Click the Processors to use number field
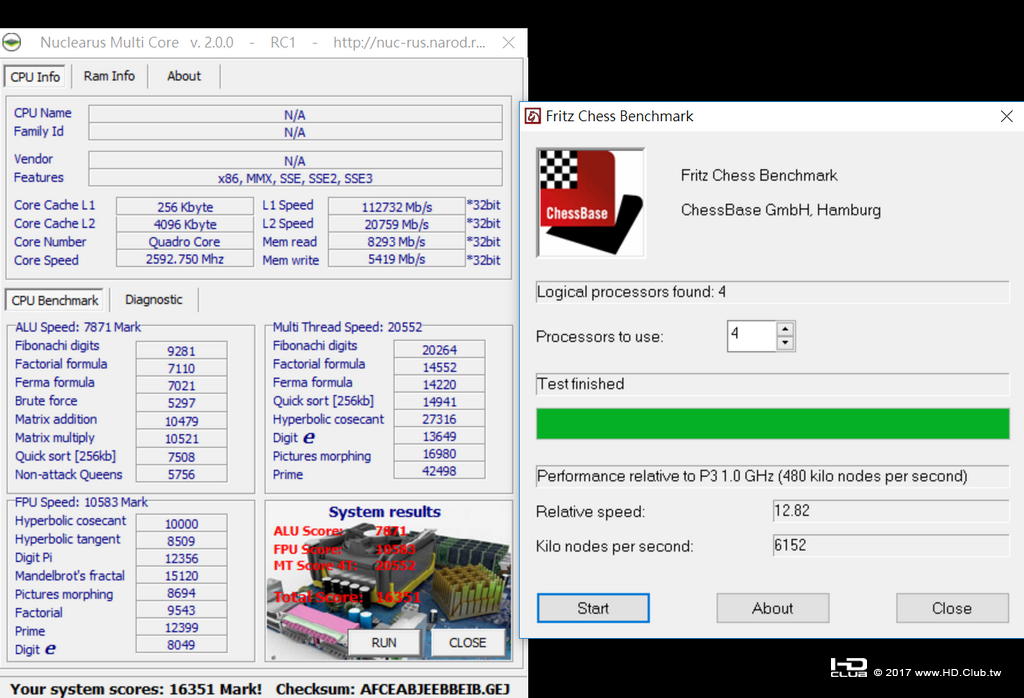Image resolution: width=1024 pixels, height=698 pixels. coord(752,336)
